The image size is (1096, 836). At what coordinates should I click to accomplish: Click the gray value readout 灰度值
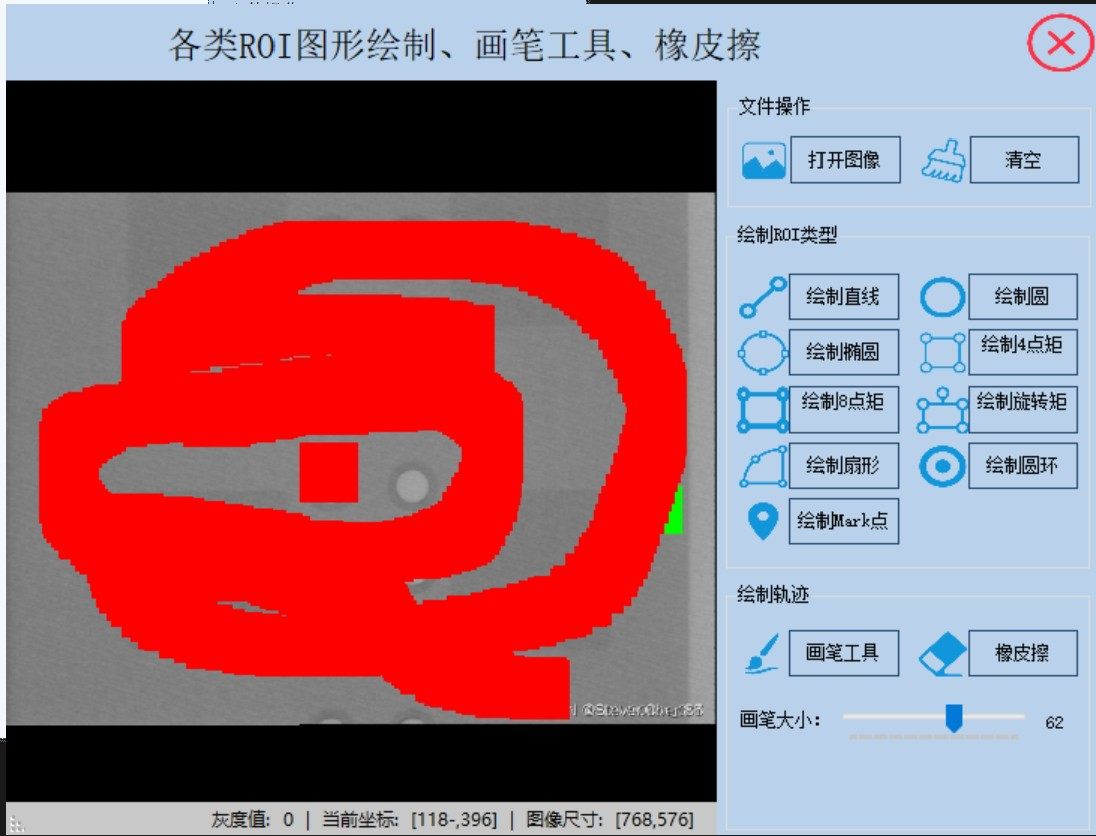(252, 819)
